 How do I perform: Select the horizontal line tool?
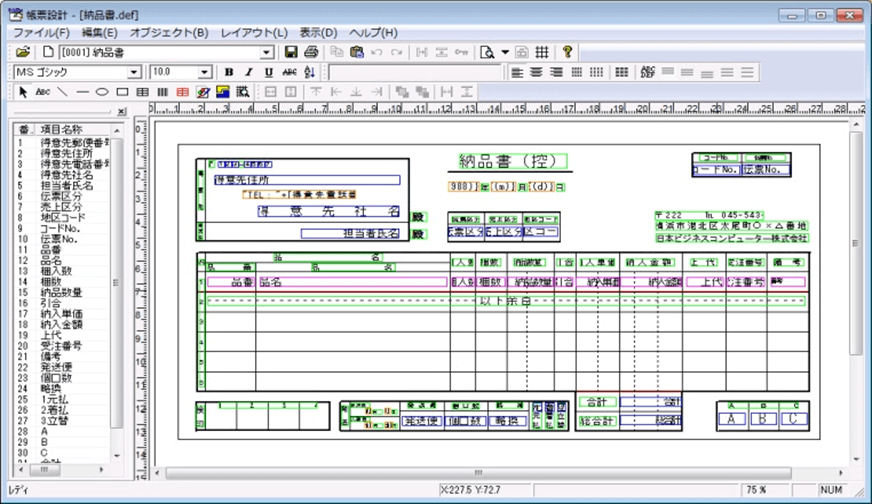click(x=82, y=92)
